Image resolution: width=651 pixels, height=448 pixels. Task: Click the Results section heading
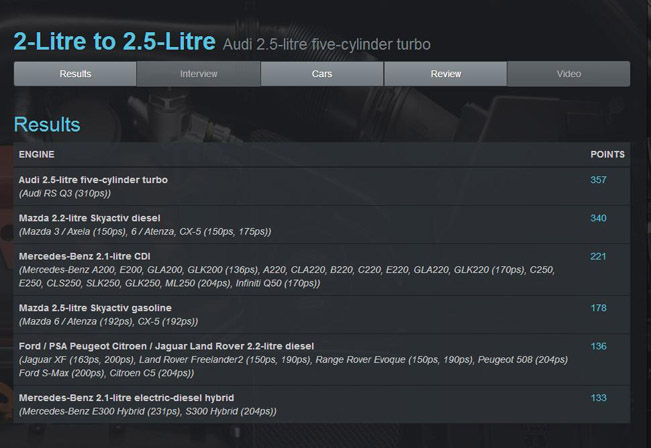coord(47,125)
